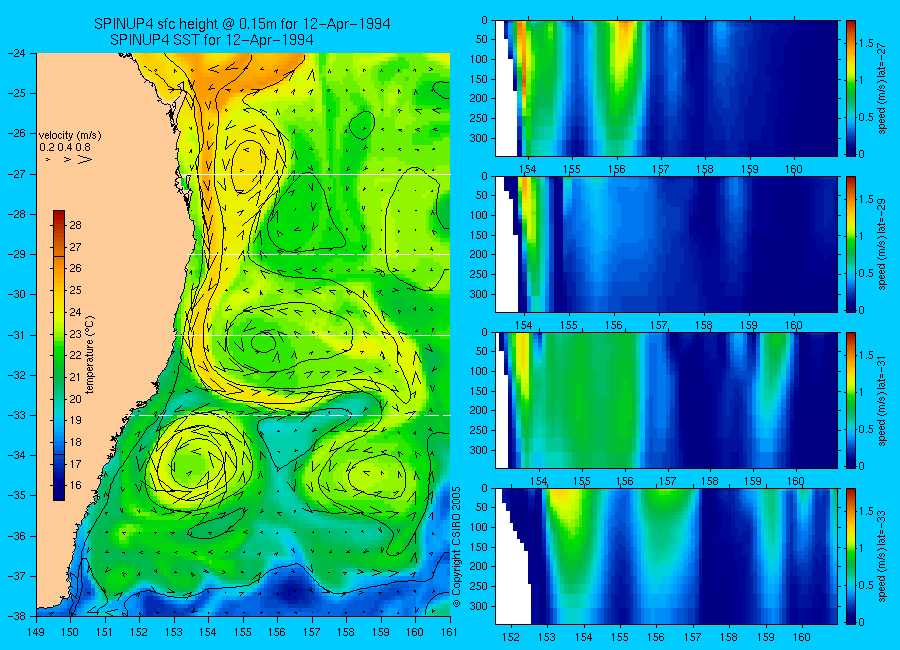Click the 150 longitude label on main map

click(x=71, y=632)
